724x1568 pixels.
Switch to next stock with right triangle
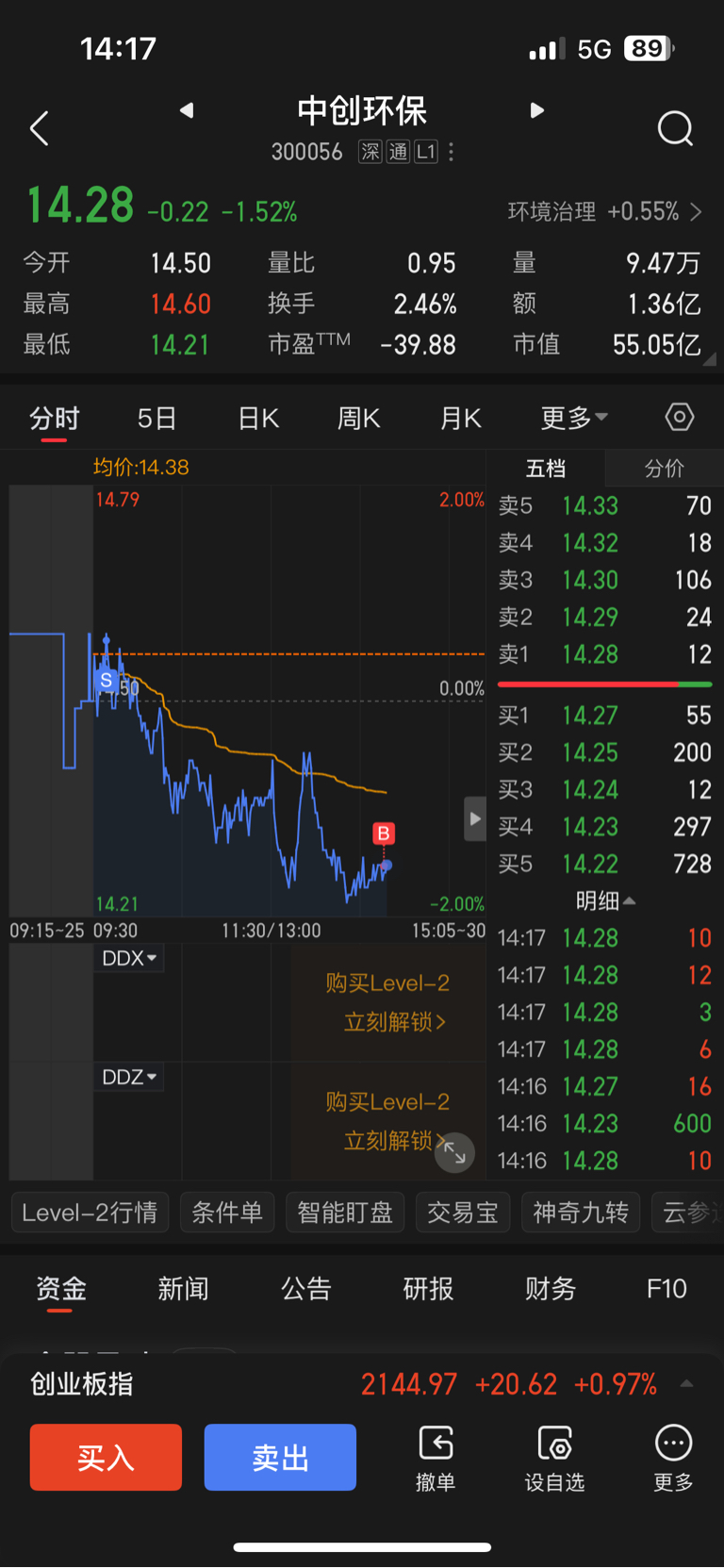click(x=537, y=110)
